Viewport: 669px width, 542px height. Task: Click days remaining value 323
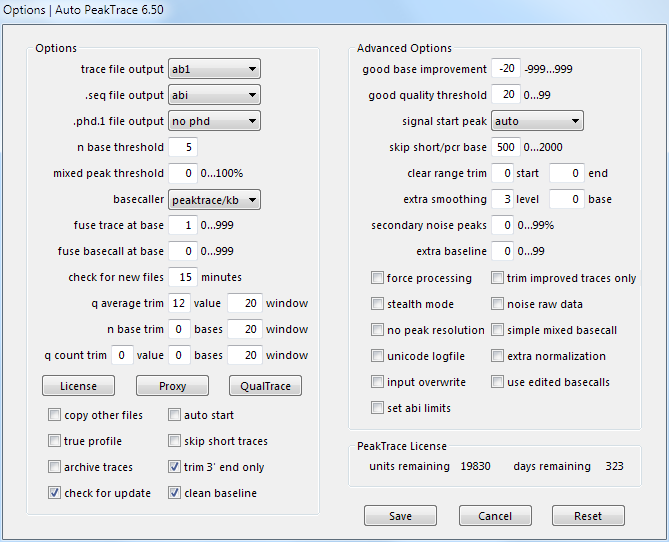click(x=614, y=466)
